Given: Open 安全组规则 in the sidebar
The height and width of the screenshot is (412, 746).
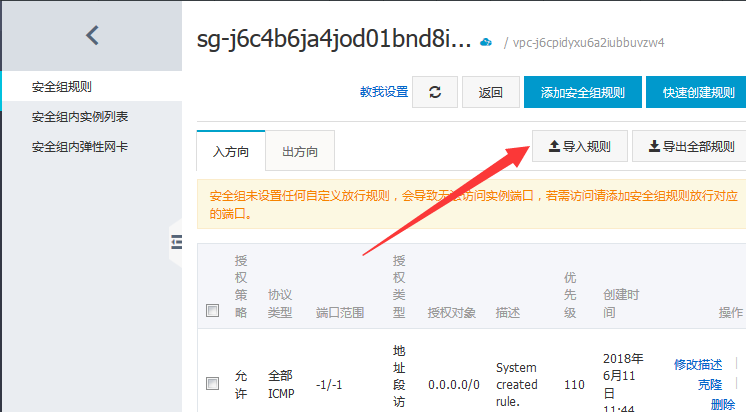Looking at the screenshot, I should (68, 87).
